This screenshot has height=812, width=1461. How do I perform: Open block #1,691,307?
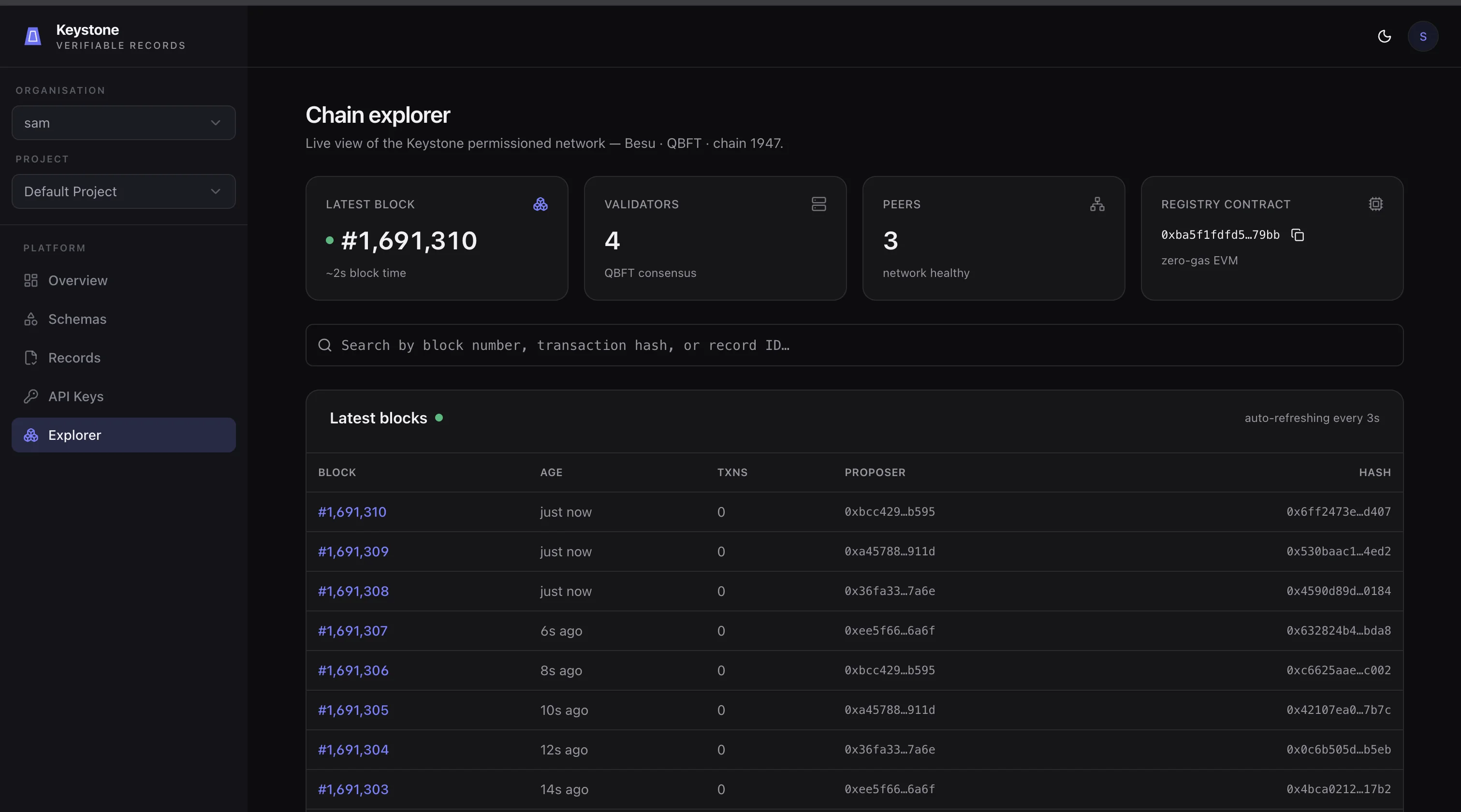click(x=352, y=631)
